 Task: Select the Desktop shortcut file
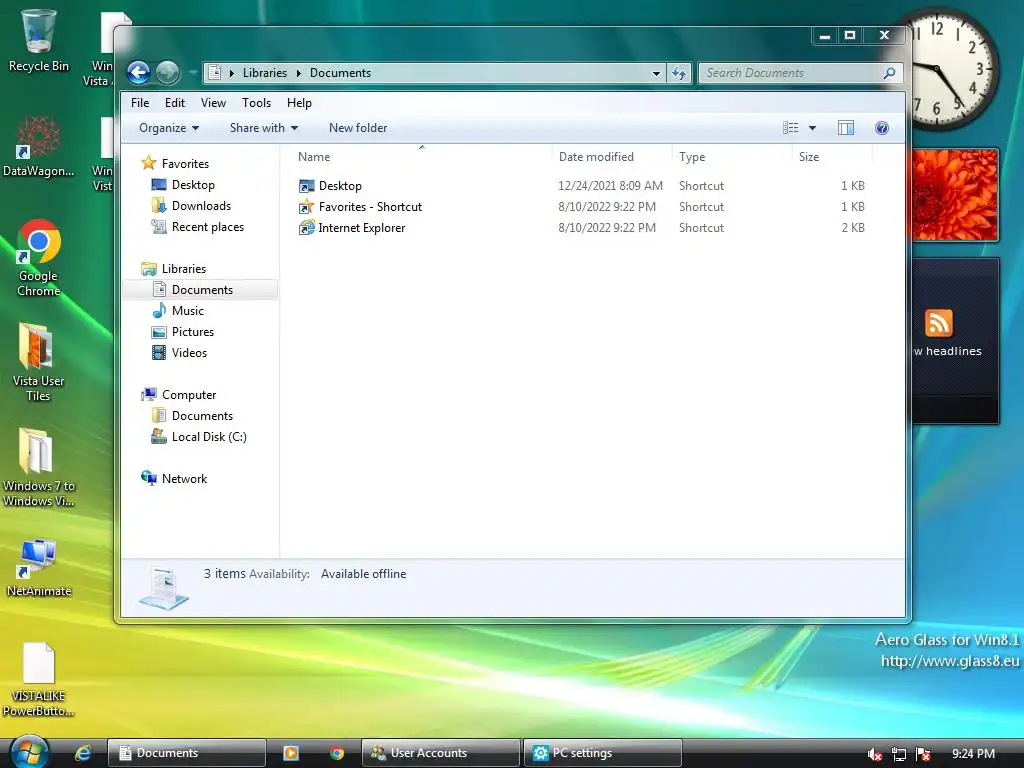[330, 185]
